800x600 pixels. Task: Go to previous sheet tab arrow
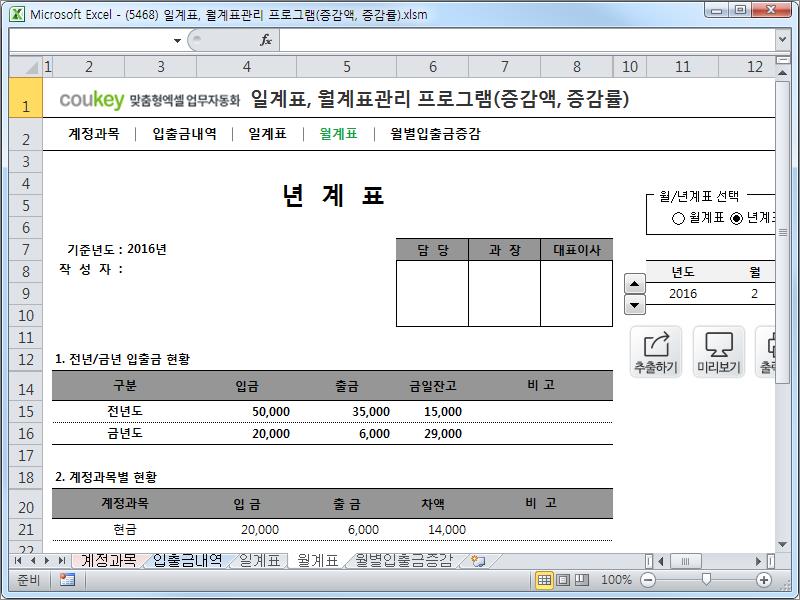point(33,561)
